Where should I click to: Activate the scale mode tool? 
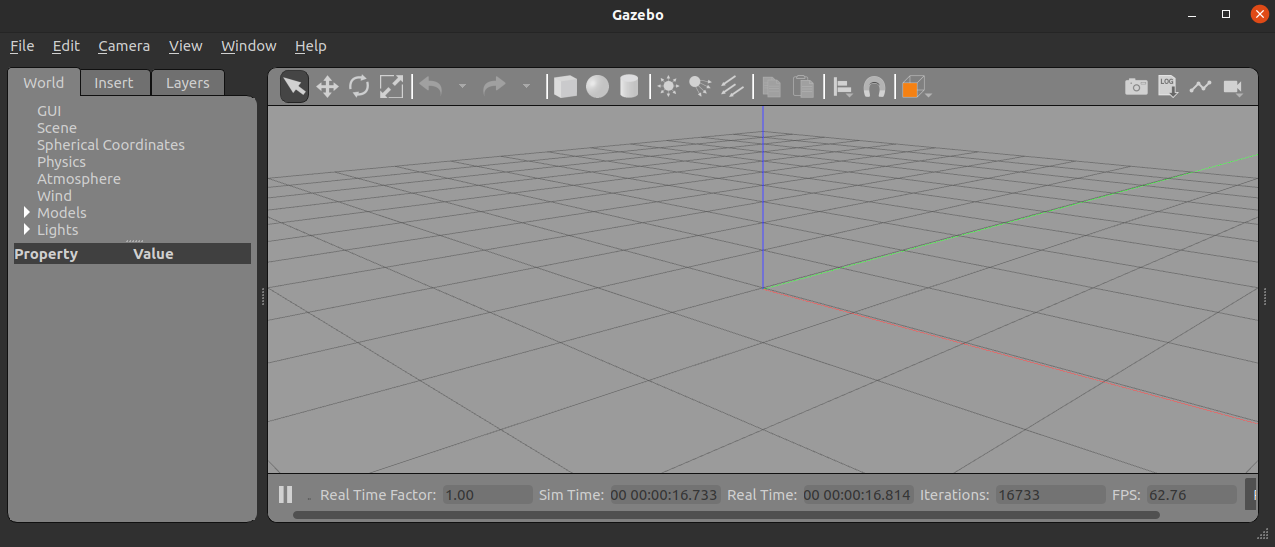(391, 87)
